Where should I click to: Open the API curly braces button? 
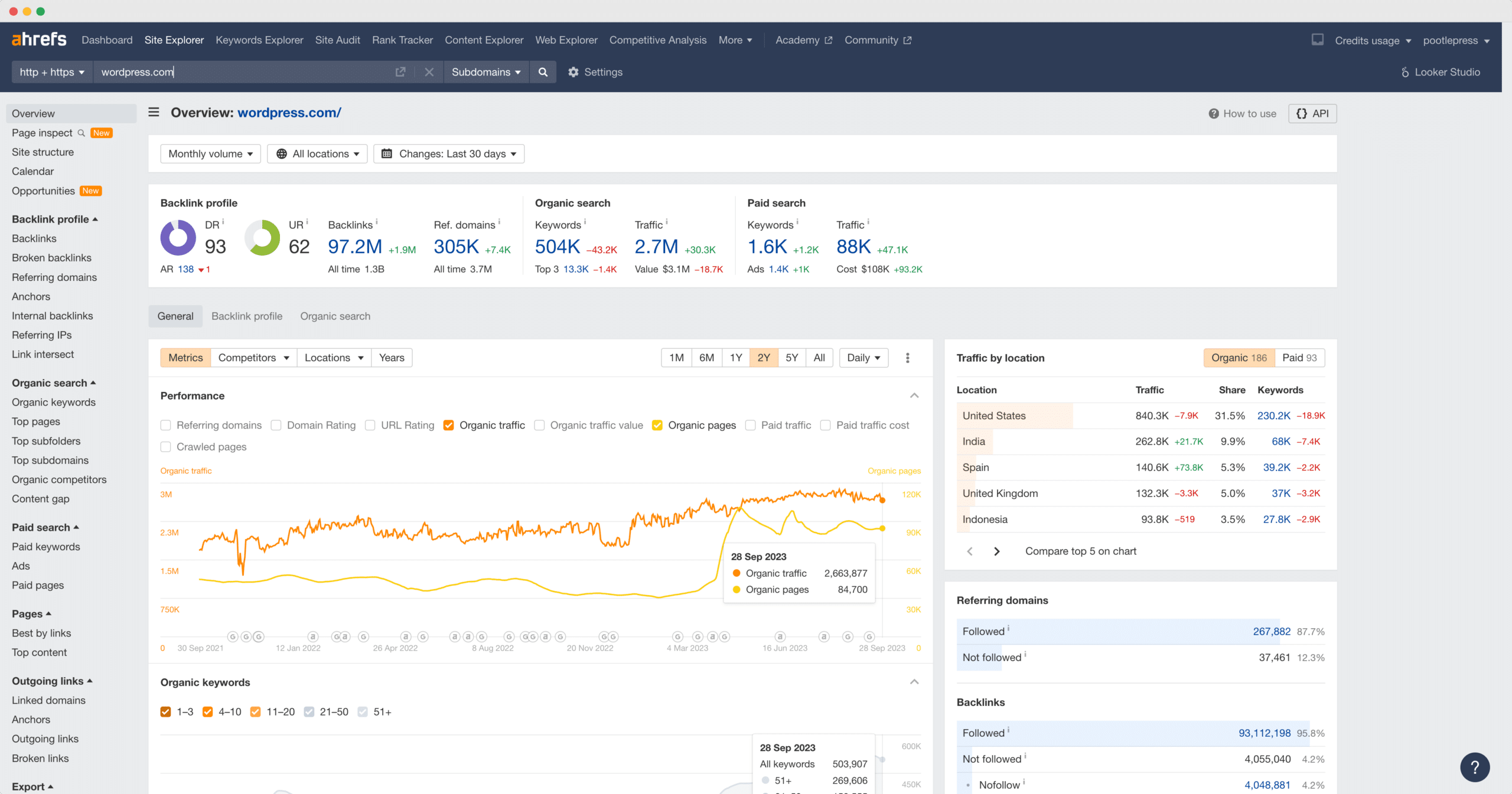pos(1312,113)
